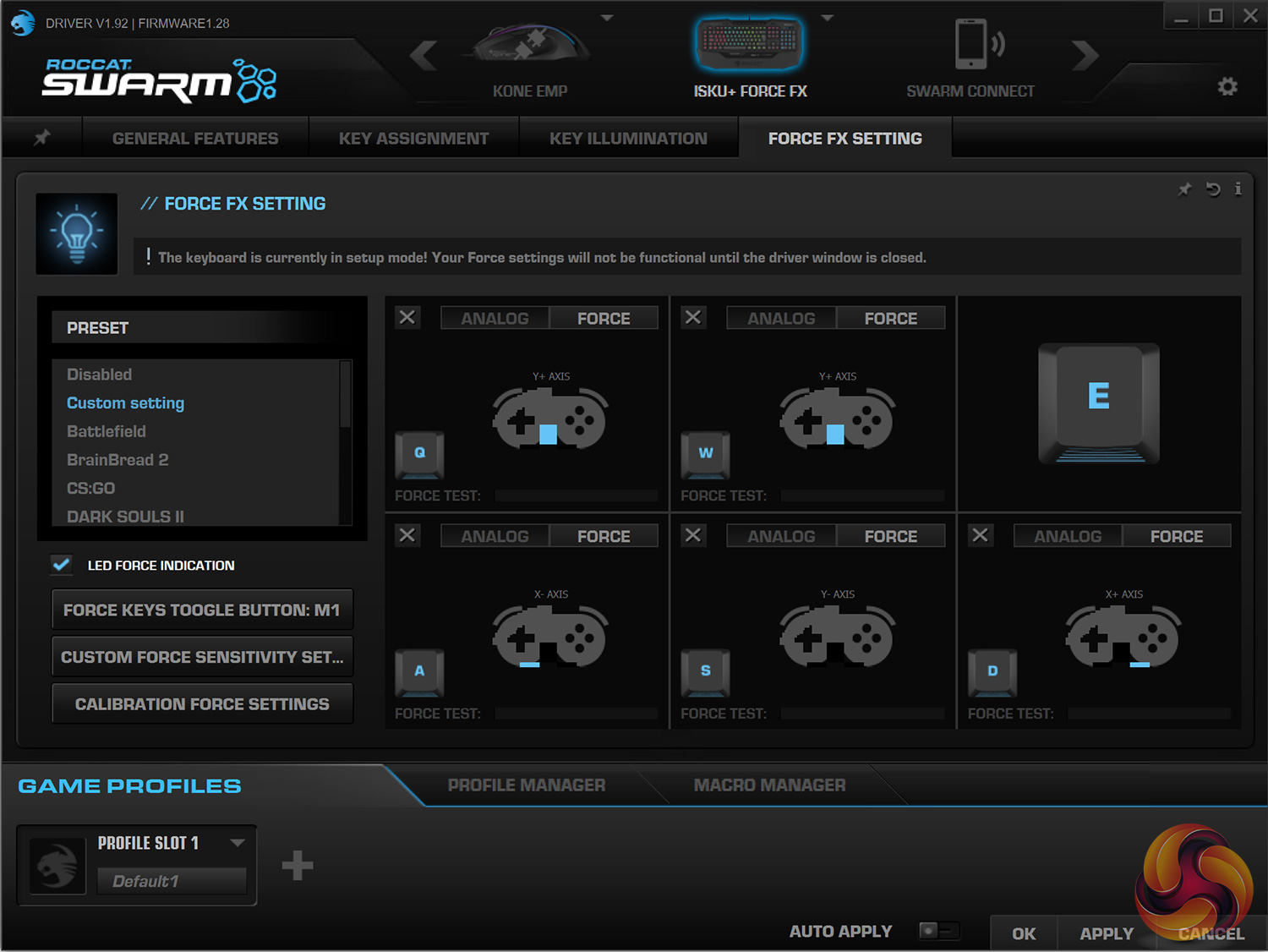Open the Swarm settings gear

(x=1227, y=86)
